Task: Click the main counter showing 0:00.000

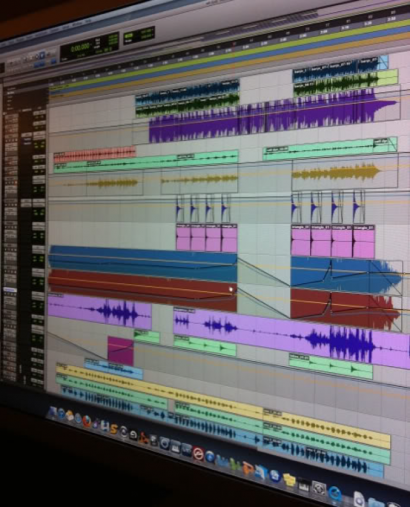Action: pos(80,47)
